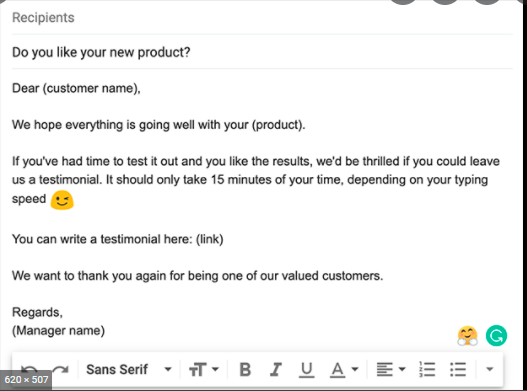
Task: Expand the alignment dropdown arrow
Action: tap(402, 369)
